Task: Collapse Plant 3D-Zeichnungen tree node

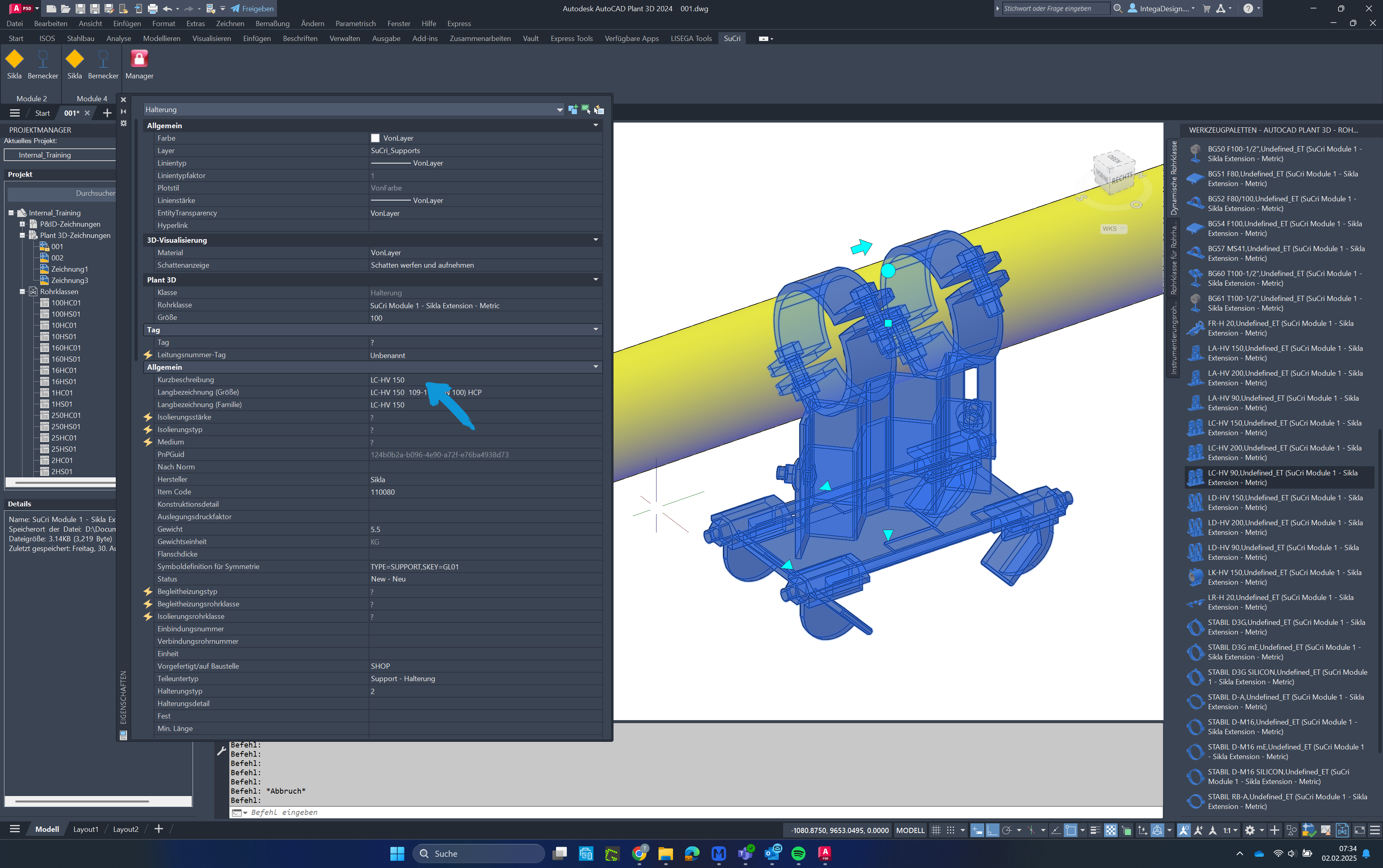Action: 23,235
